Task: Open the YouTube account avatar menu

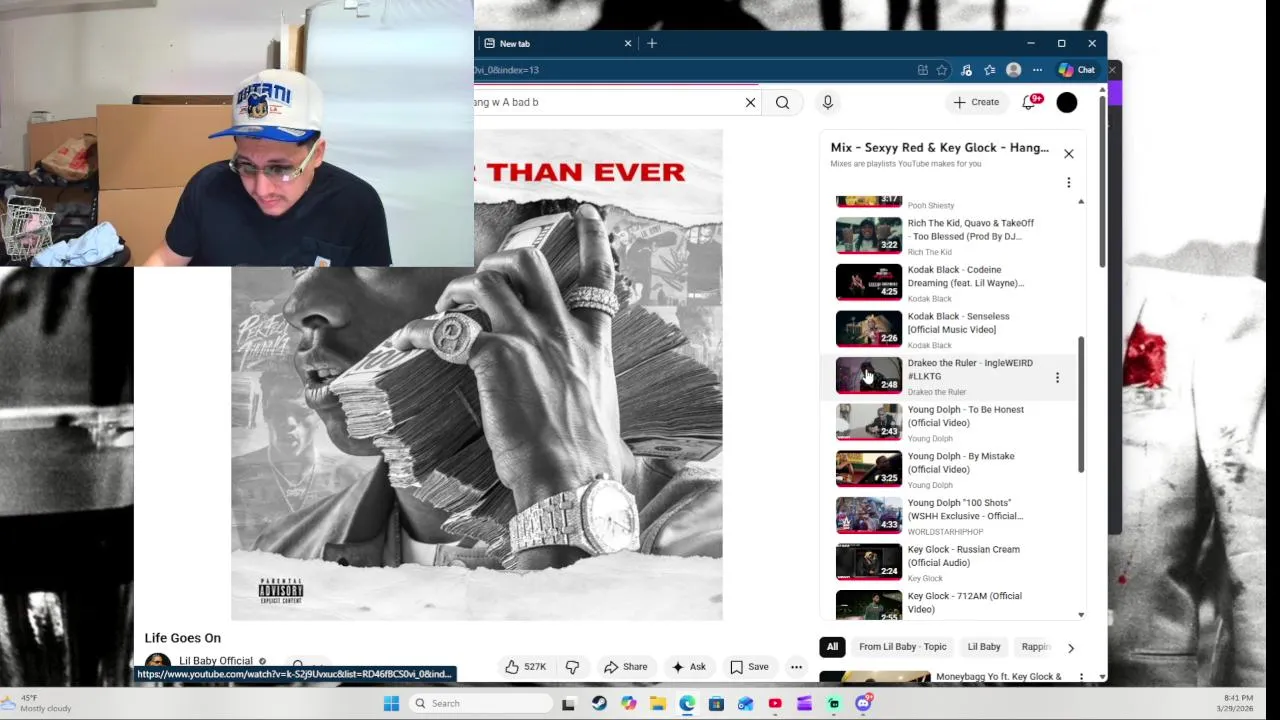Action: point(1067,102)
